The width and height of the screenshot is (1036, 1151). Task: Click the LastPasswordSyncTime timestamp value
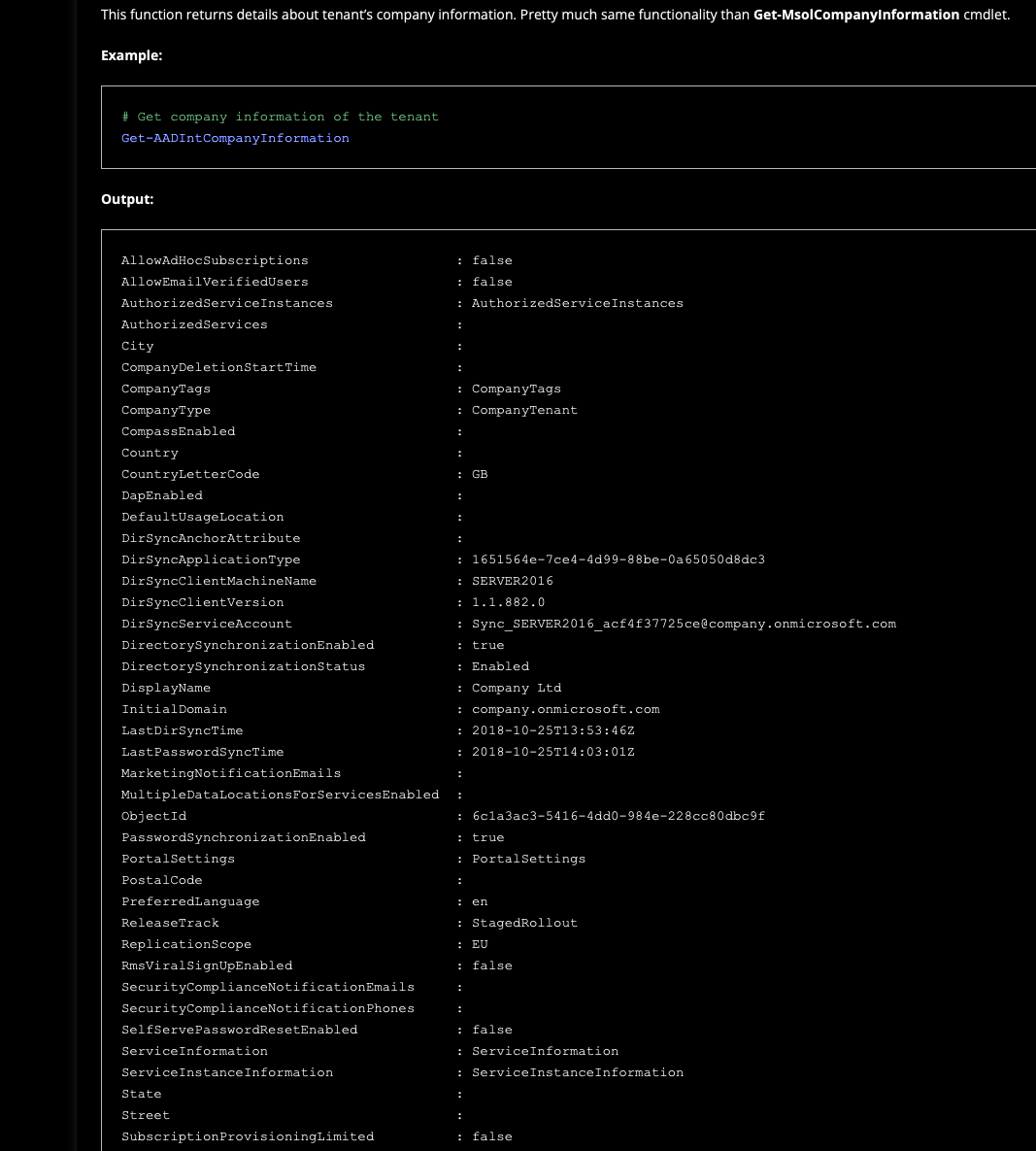click(x=552, y=752)
